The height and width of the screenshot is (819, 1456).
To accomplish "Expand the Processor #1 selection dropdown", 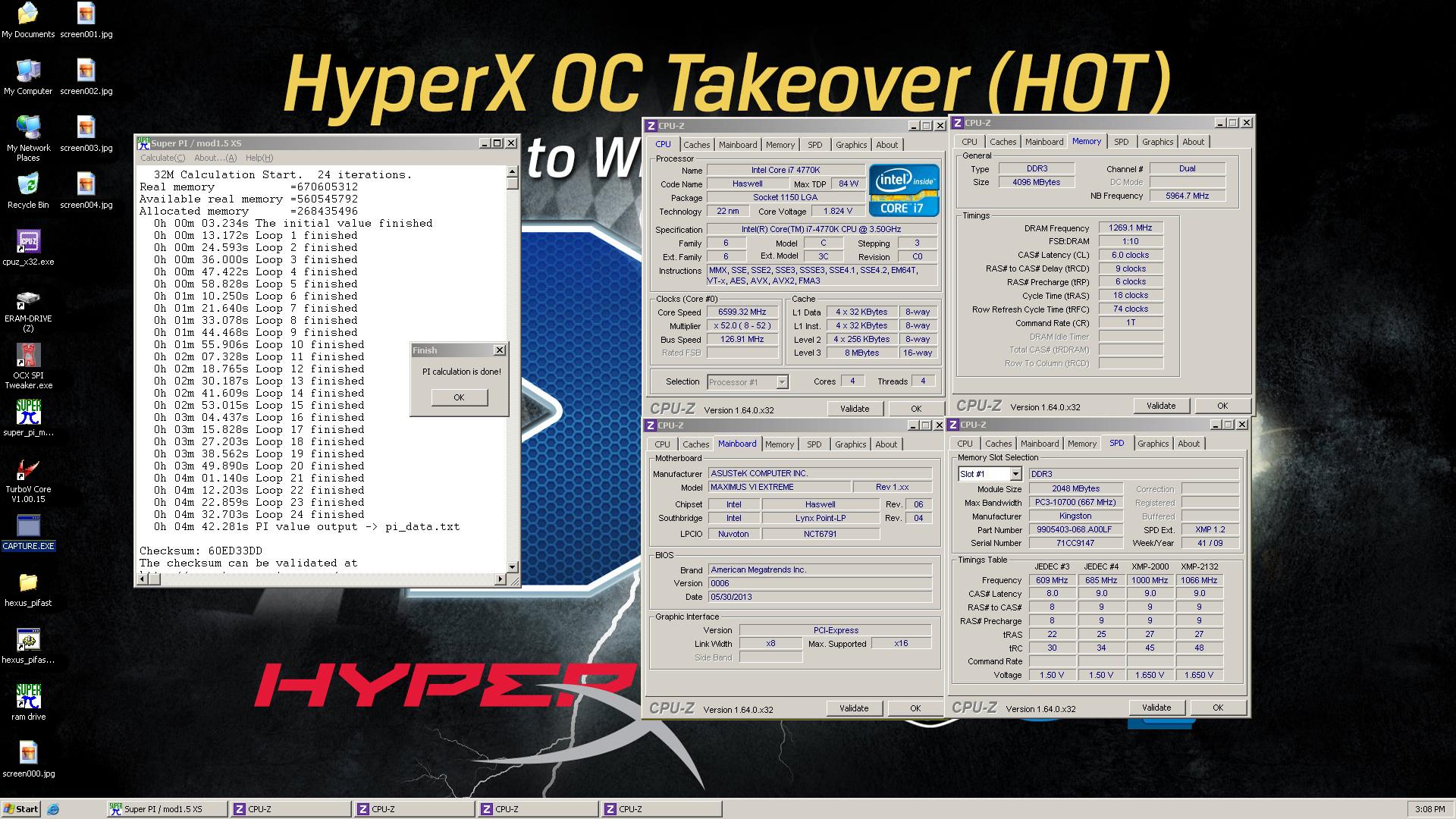I will coord(782,382).
